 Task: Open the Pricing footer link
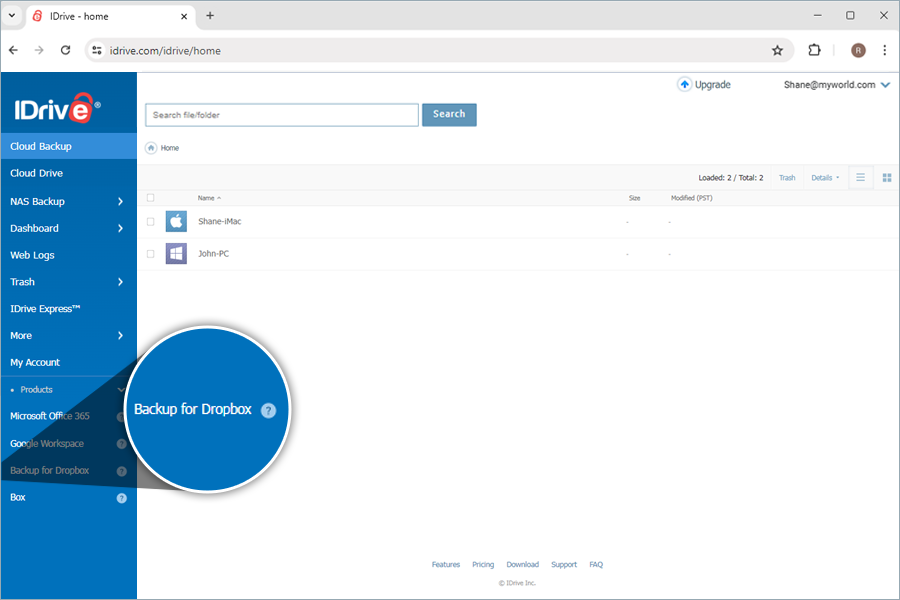483,565
